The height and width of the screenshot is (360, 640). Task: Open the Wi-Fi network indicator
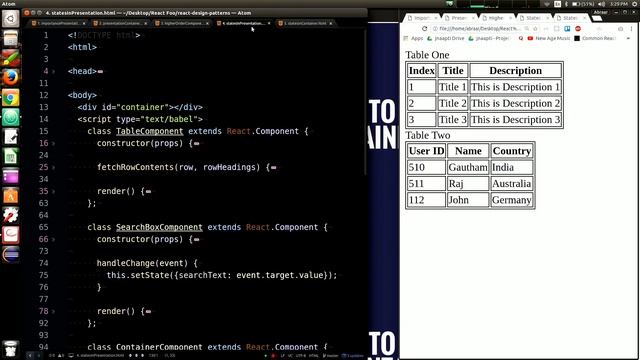coord(547,4)
